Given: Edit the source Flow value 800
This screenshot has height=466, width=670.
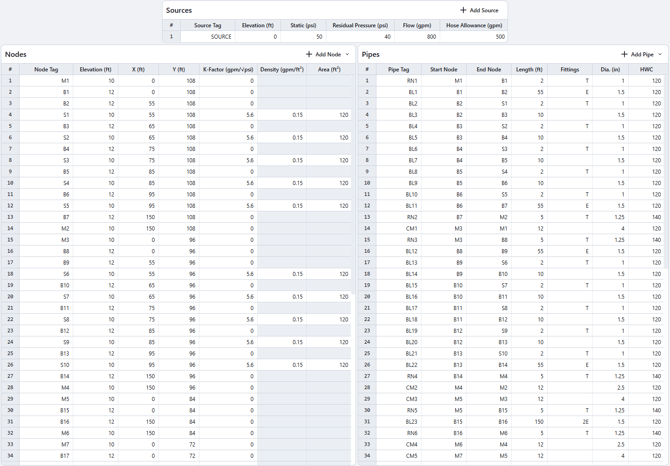Looking at the screenshot, I should coord(417,37).
